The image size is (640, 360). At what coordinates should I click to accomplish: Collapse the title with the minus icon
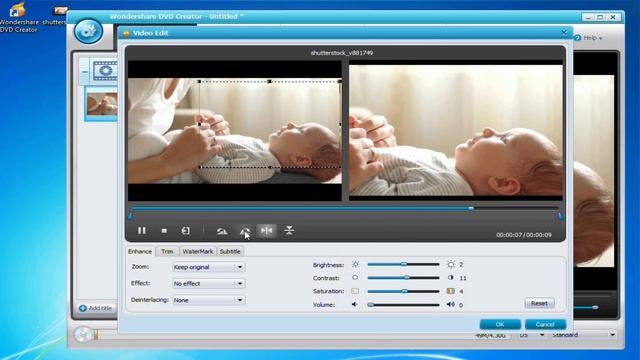pos(84,71)
